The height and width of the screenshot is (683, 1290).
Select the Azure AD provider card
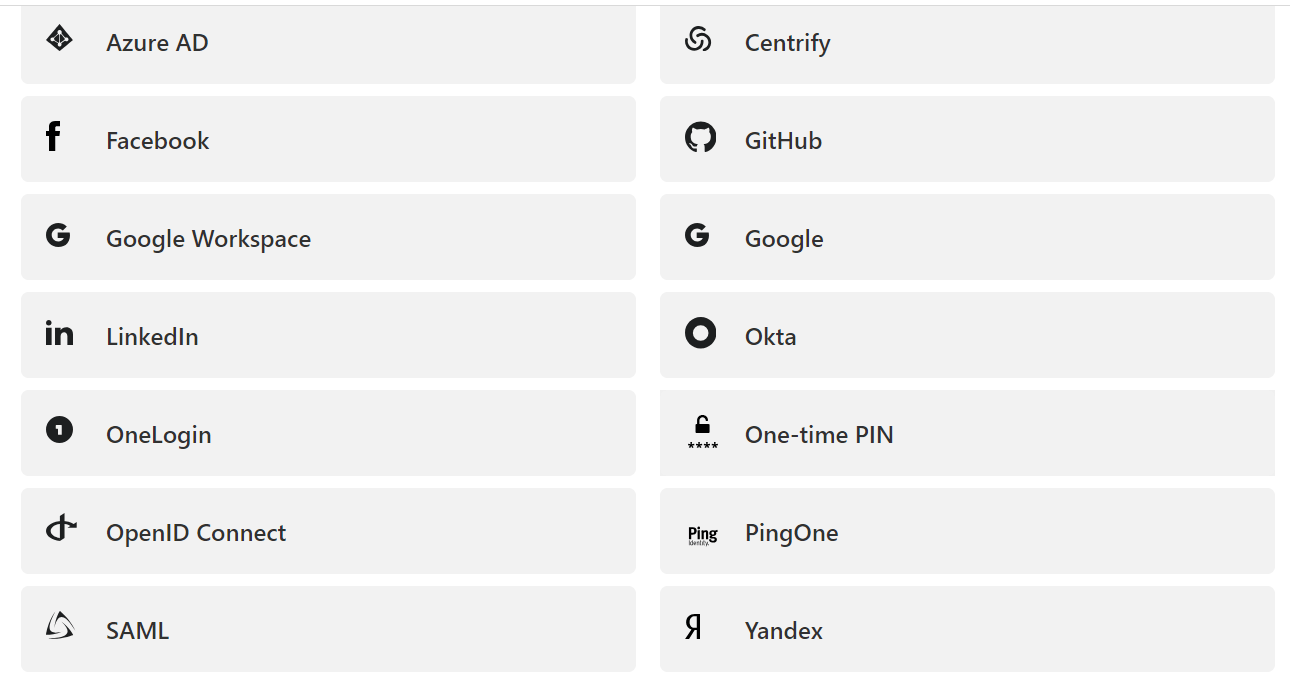click(328, 44)
